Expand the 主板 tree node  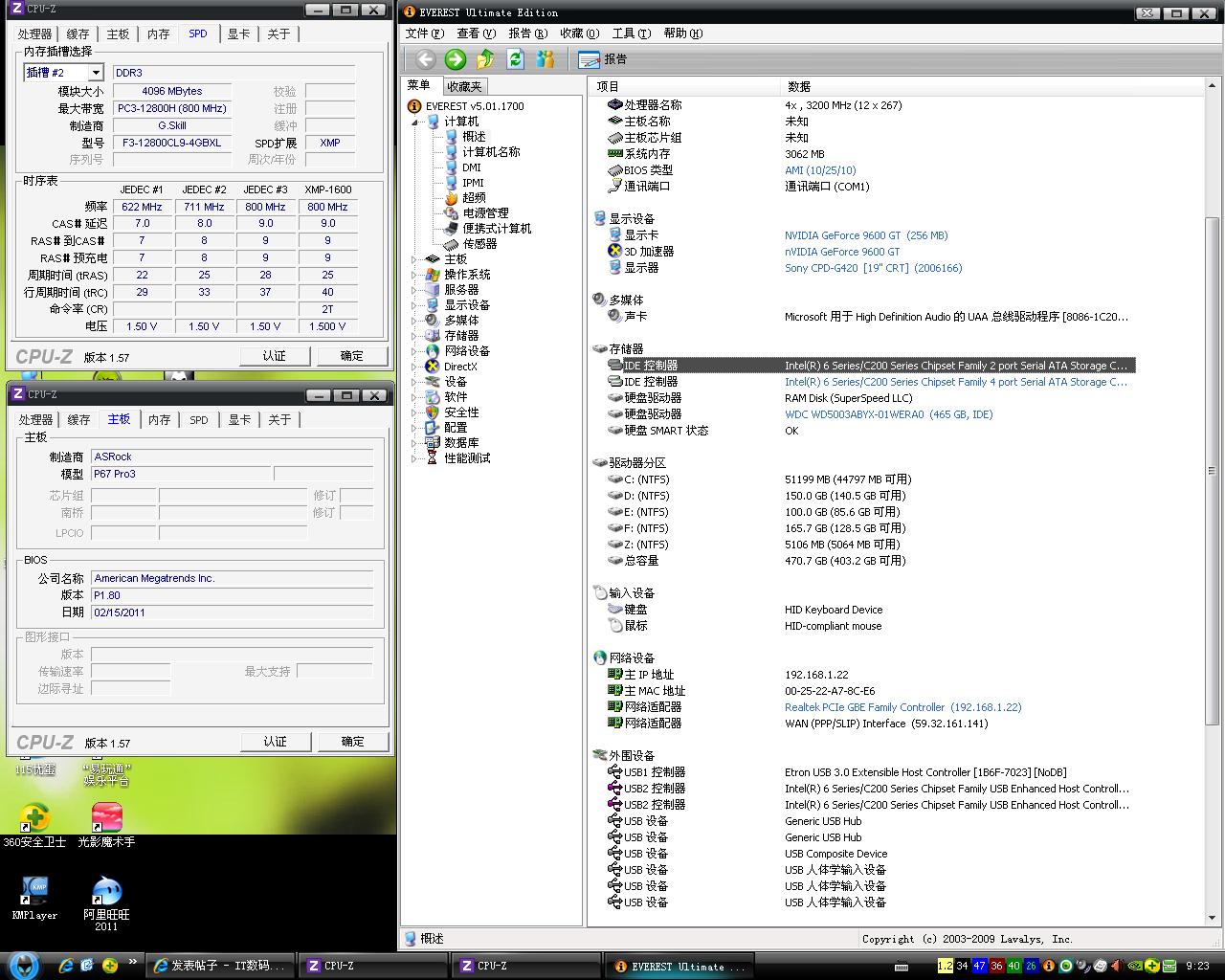click(x=415, y=259)
